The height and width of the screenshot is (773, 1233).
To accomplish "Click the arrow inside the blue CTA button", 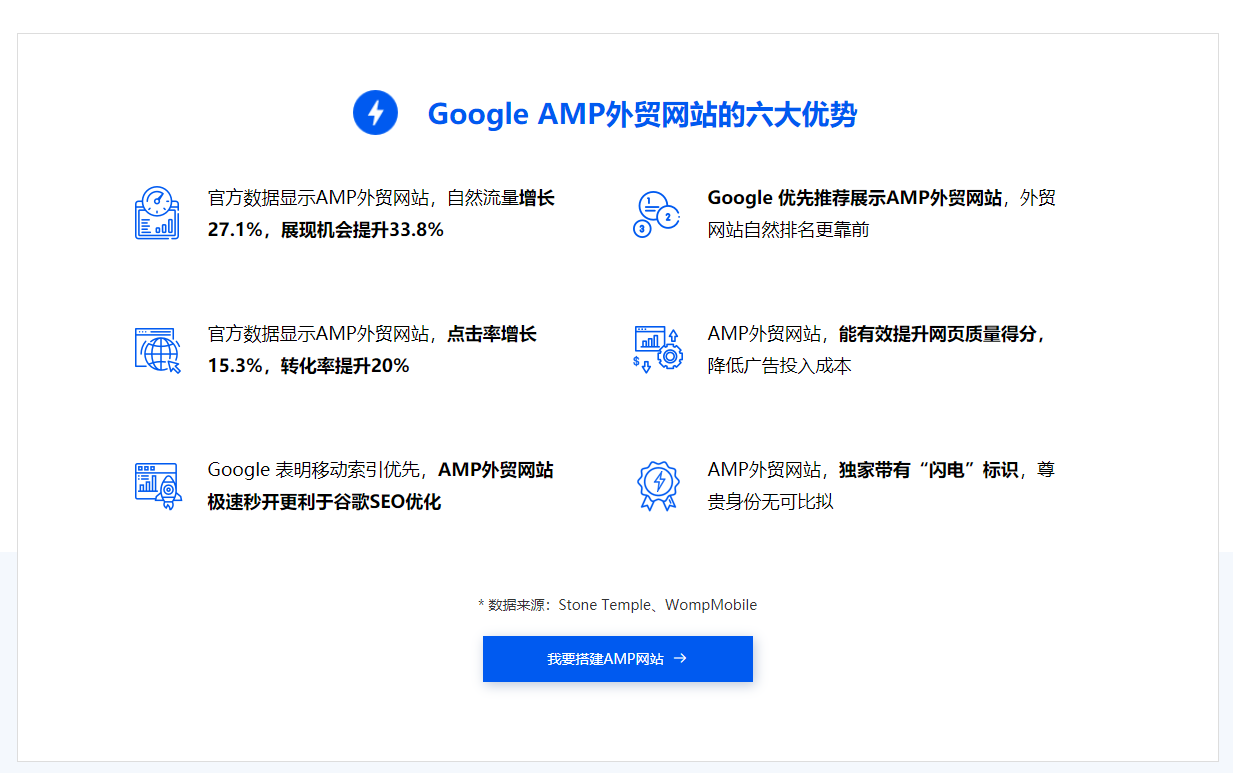I will coord(681,659).
